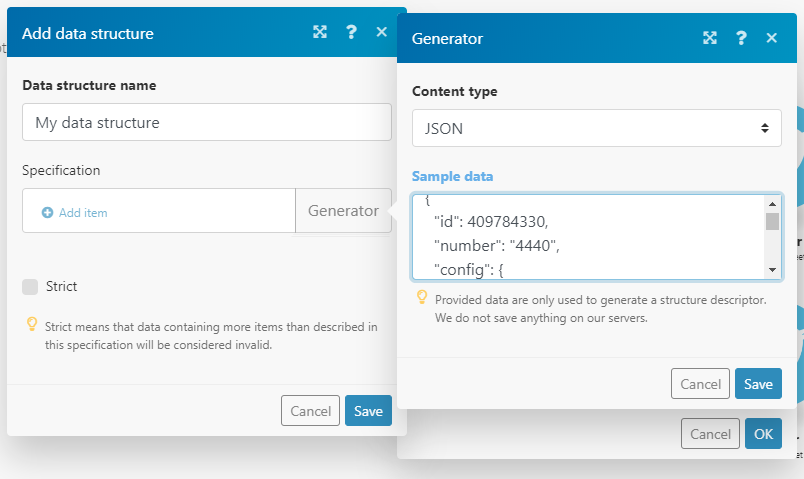
Task: Click the "id": 409784330 line
Action: point(491,222)
